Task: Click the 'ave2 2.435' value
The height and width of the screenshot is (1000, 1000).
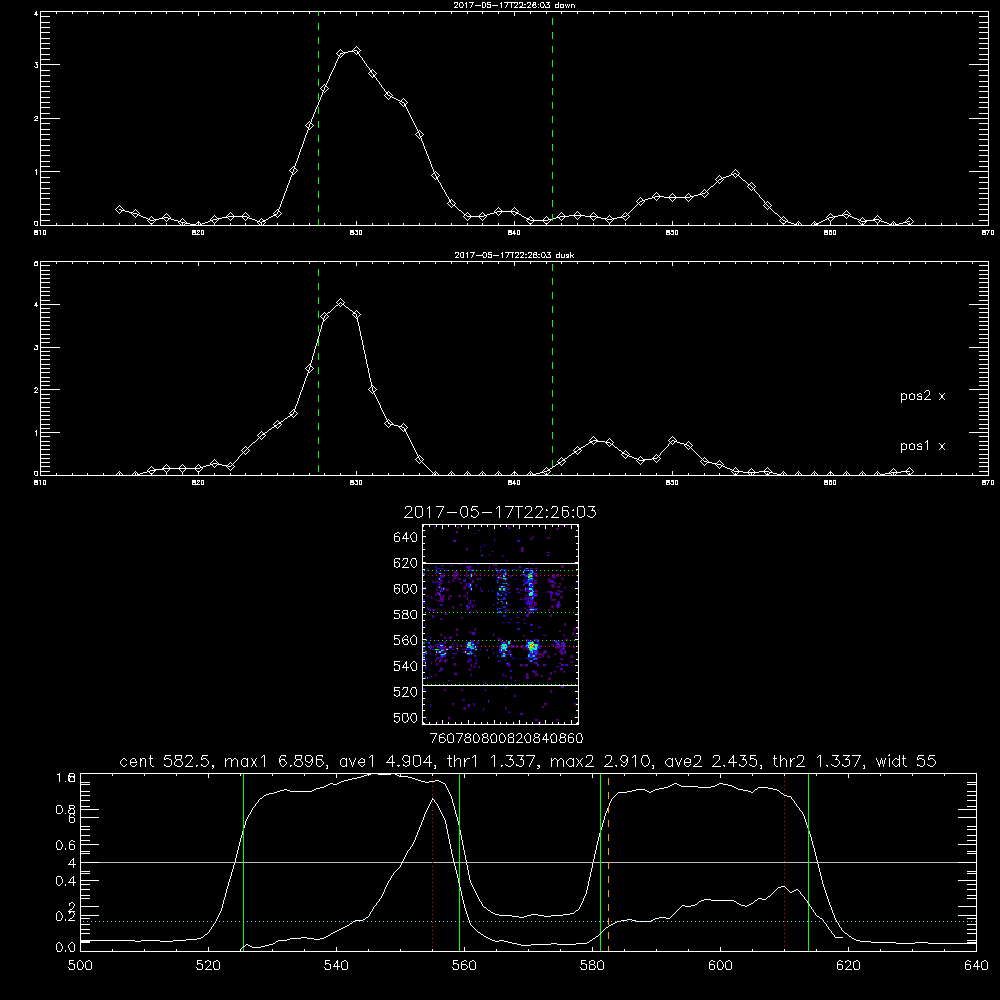Action: (x=711, y=761)
